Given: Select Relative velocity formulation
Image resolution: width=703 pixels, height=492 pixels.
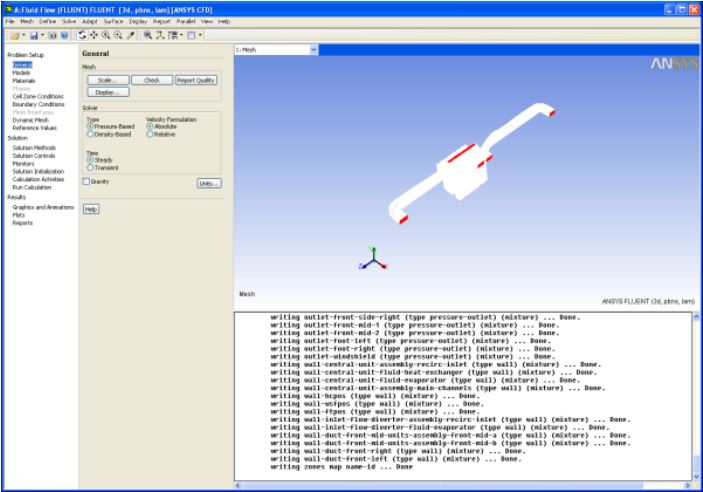Looking at the screenshot, I should tap(150, 134).
